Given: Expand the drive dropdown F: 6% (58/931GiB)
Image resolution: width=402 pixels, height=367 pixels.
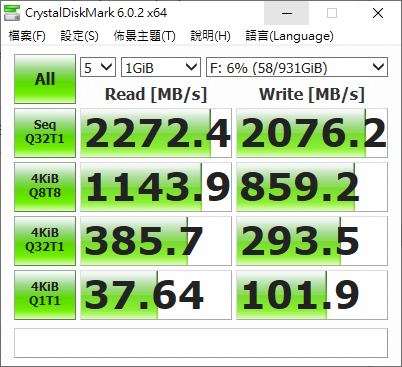Looking at the screenshot, I should 297,67.
